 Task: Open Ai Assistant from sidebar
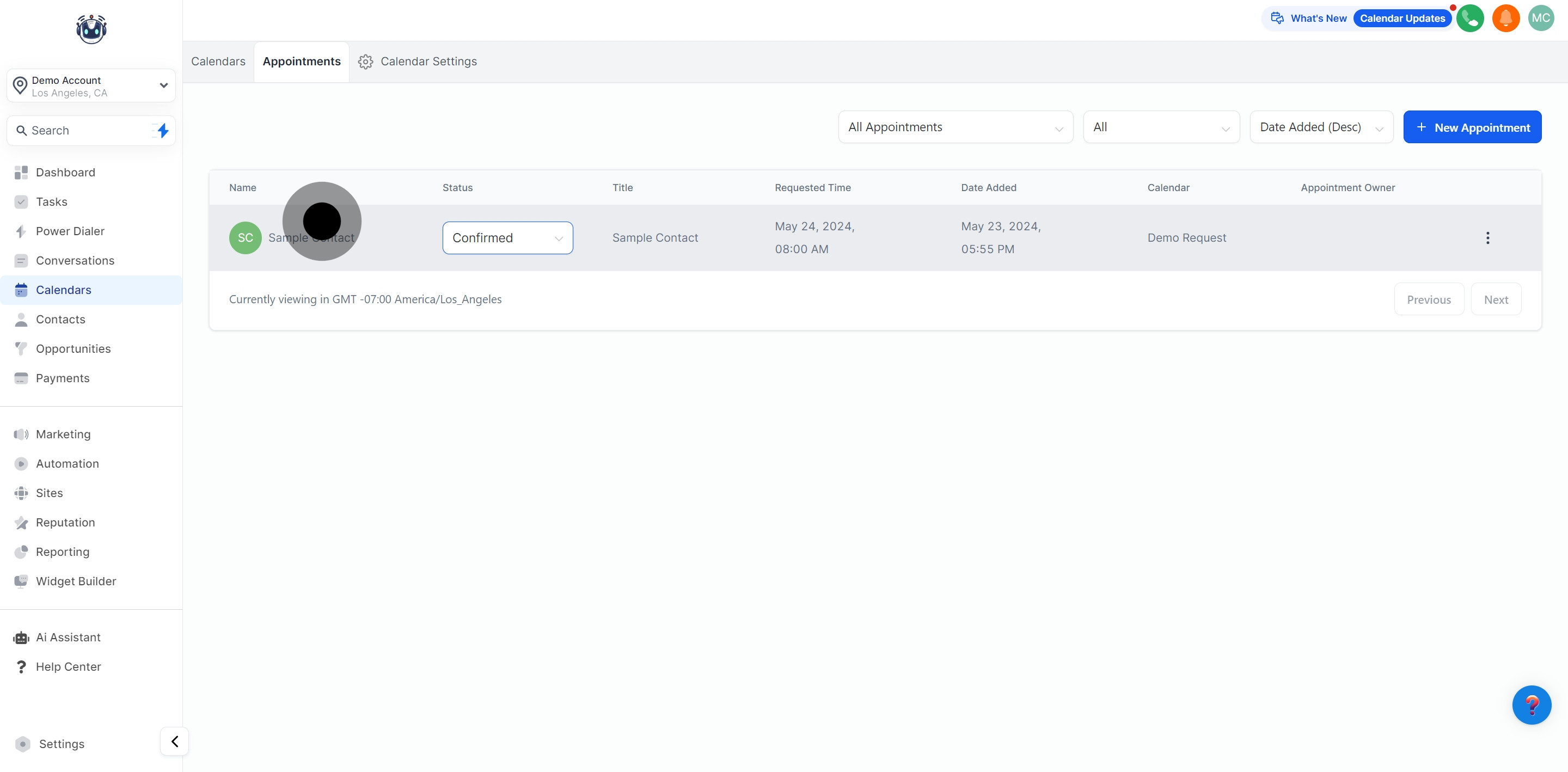(68, 637)
